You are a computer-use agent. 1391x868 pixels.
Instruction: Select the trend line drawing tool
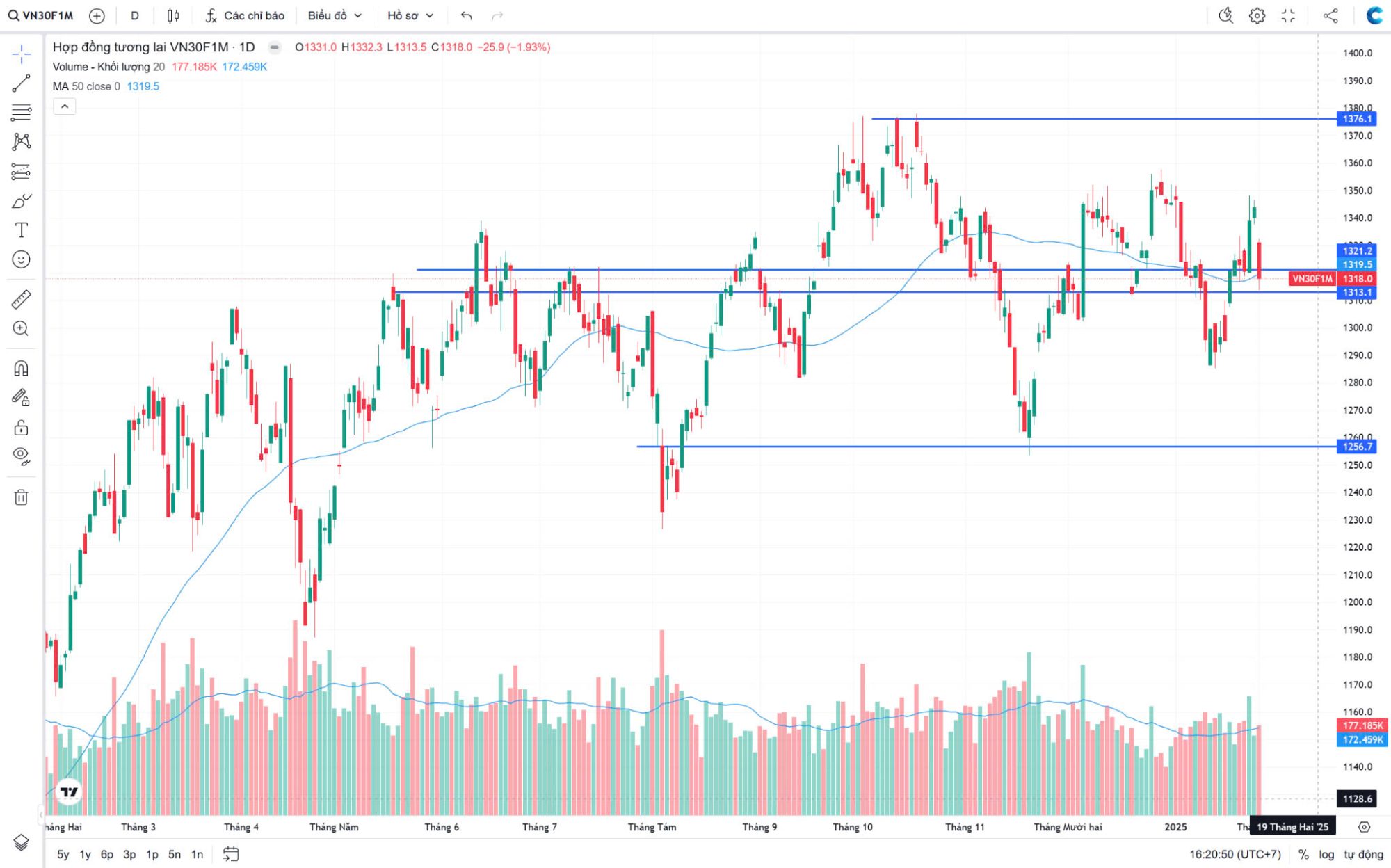pos(21,83)
